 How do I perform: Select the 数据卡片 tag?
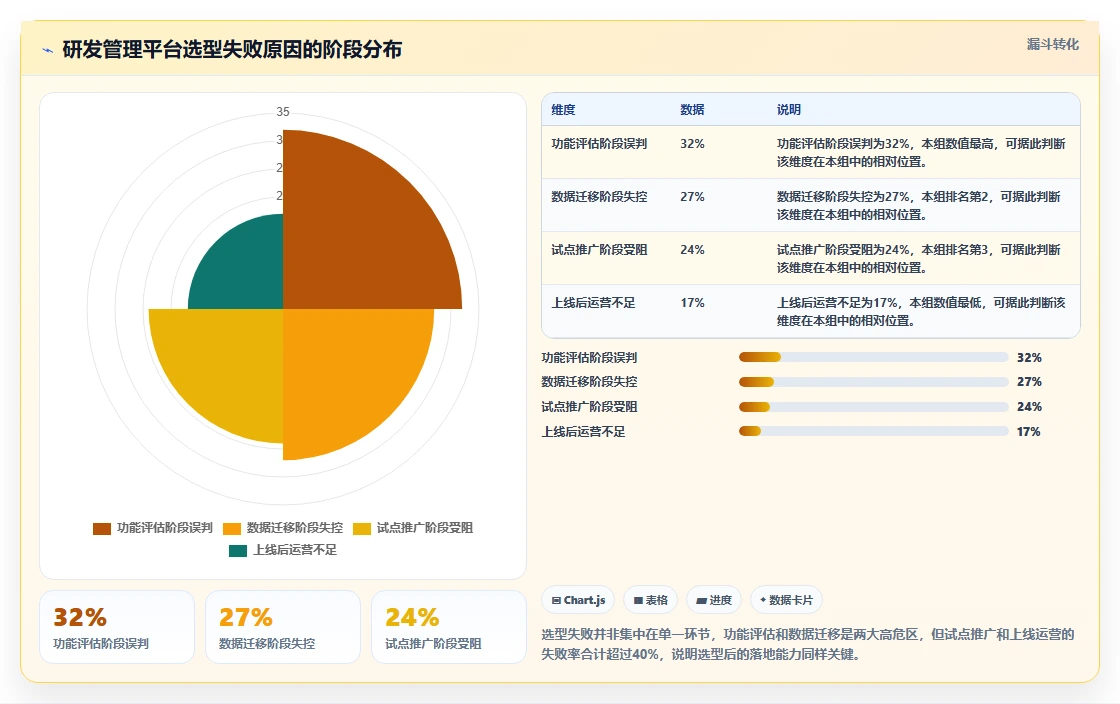[786, 600]
